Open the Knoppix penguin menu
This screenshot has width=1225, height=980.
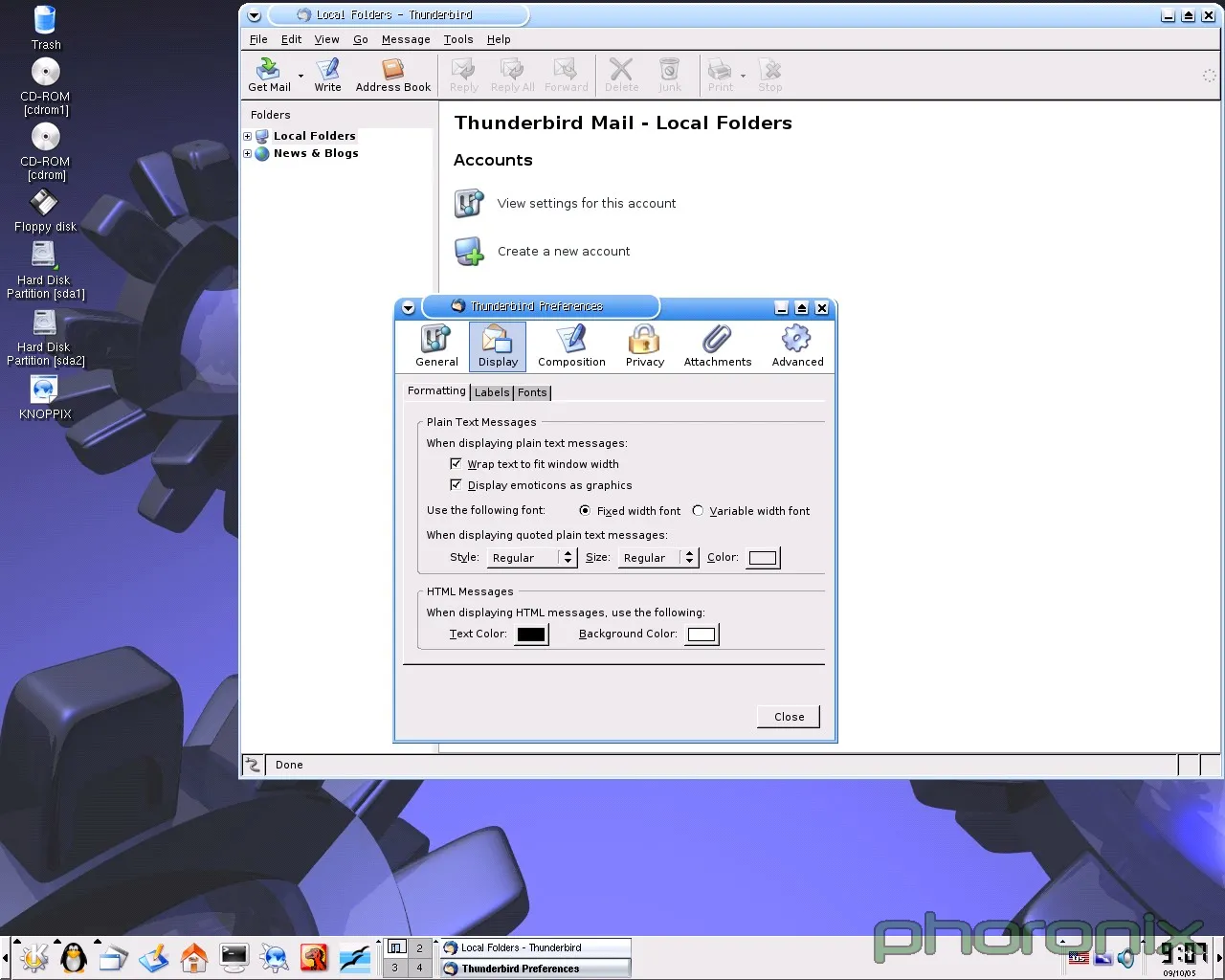click(x=74, y=957)
